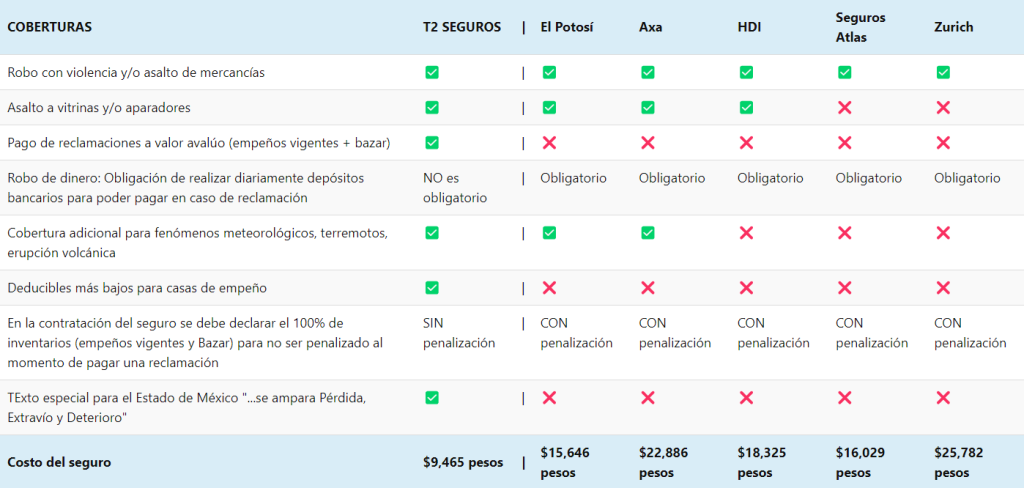The image size is (1024, 488).
Task: Click the Seguros Atlas column header
Action: pos(860,27)
